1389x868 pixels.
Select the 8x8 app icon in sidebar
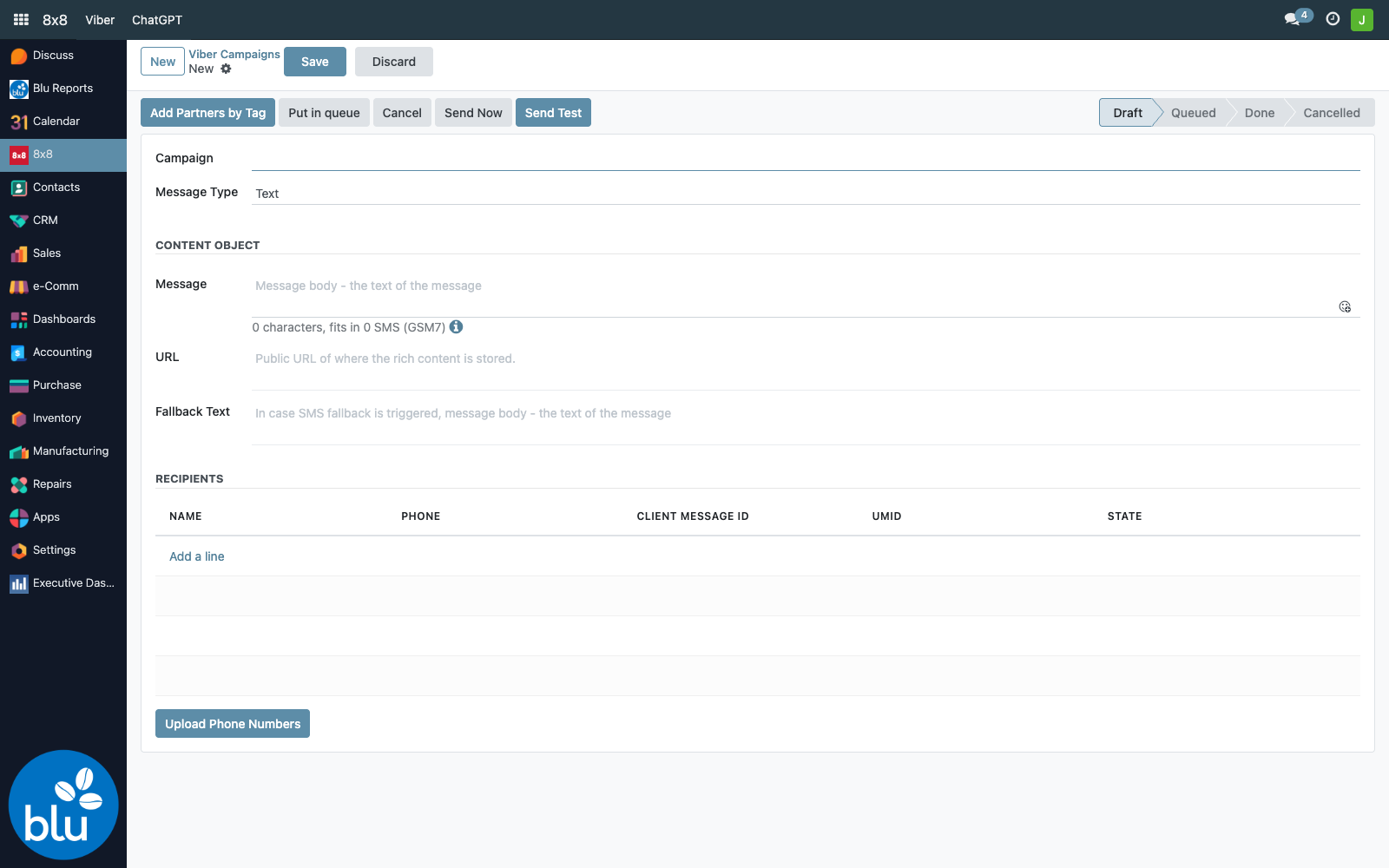click(18, 155)
